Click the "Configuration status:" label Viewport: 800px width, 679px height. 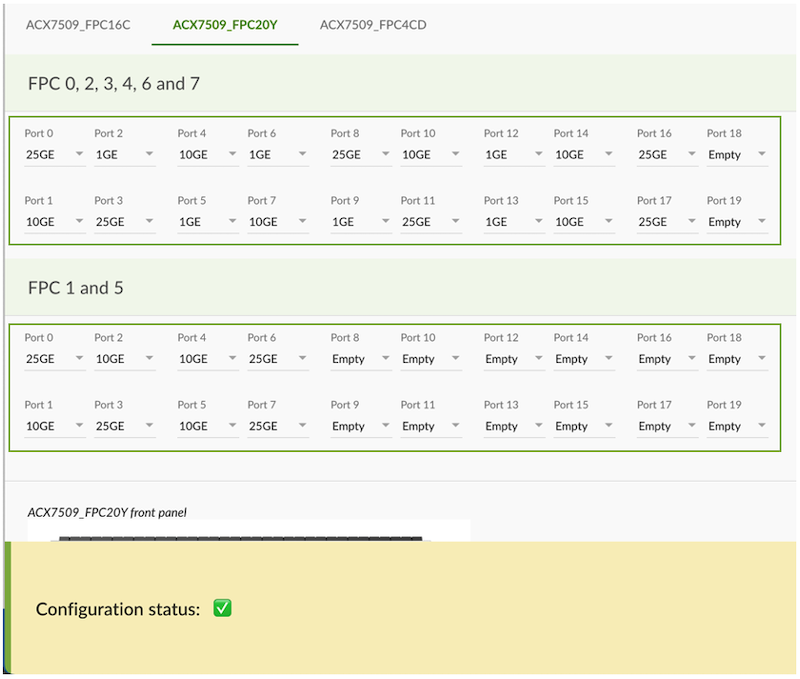pos(118,609)
